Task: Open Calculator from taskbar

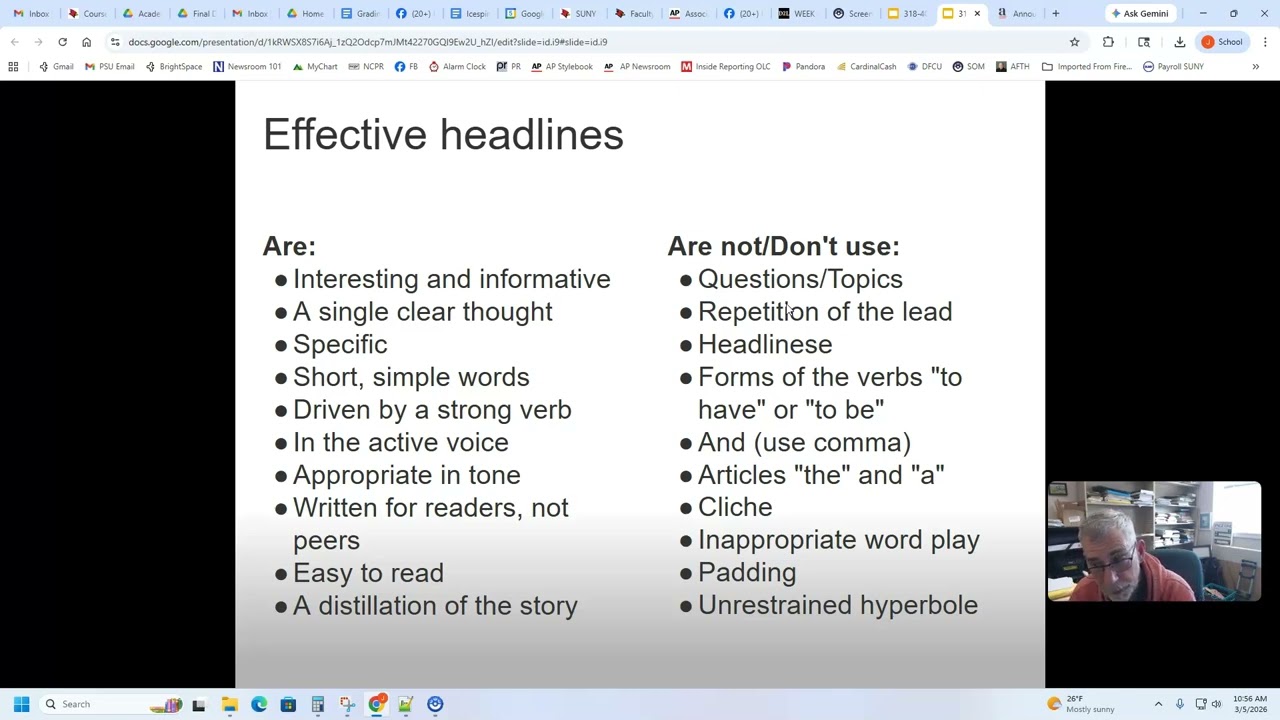Action: click(x=317, y=704)
